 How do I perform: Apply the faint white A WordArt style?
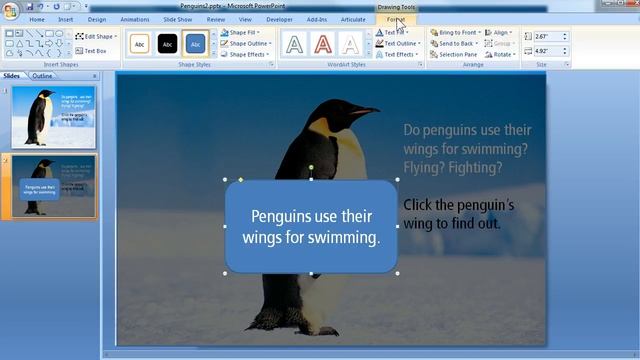[x=350, y=44]
